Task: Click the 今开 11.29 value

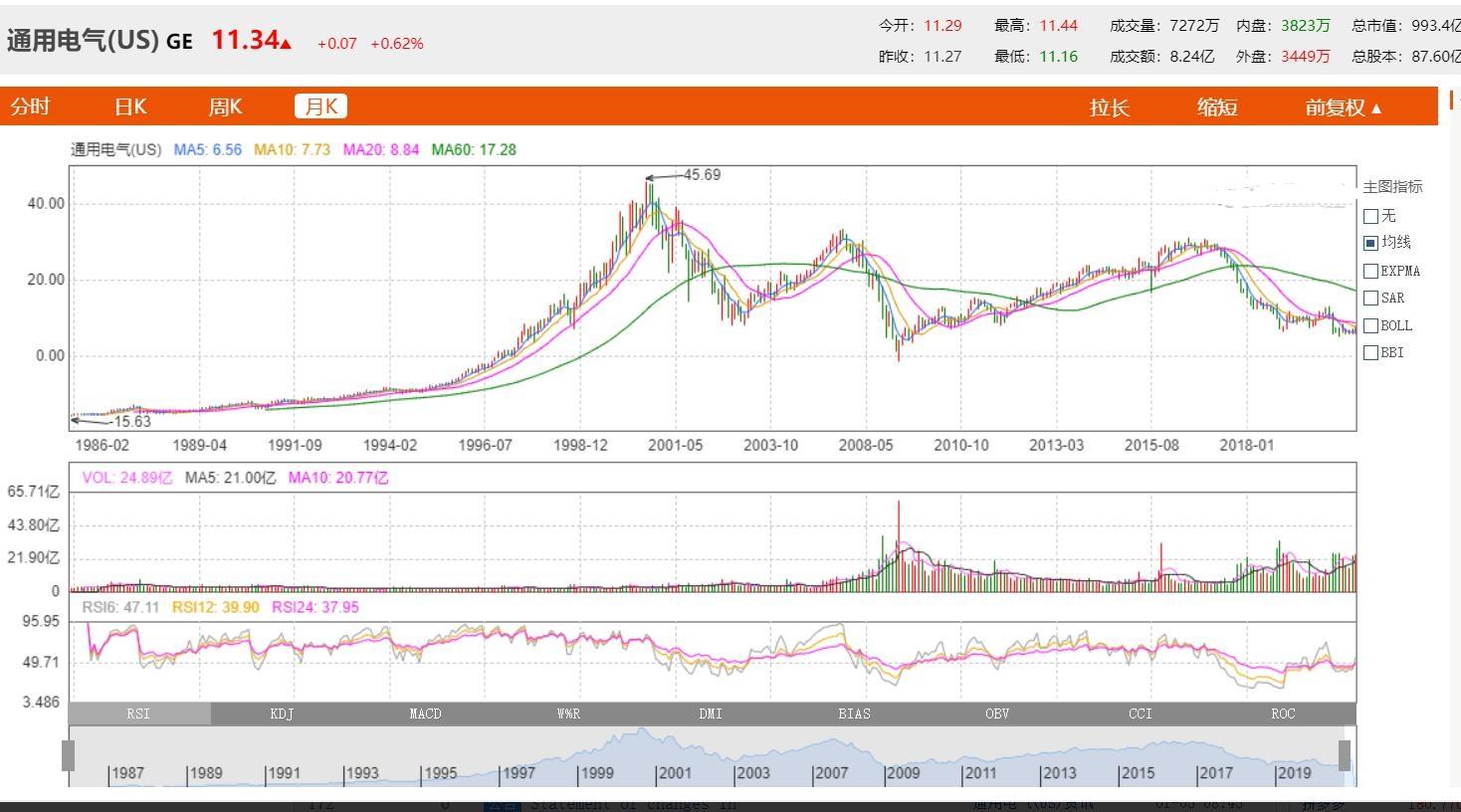Action: [943, 26]
